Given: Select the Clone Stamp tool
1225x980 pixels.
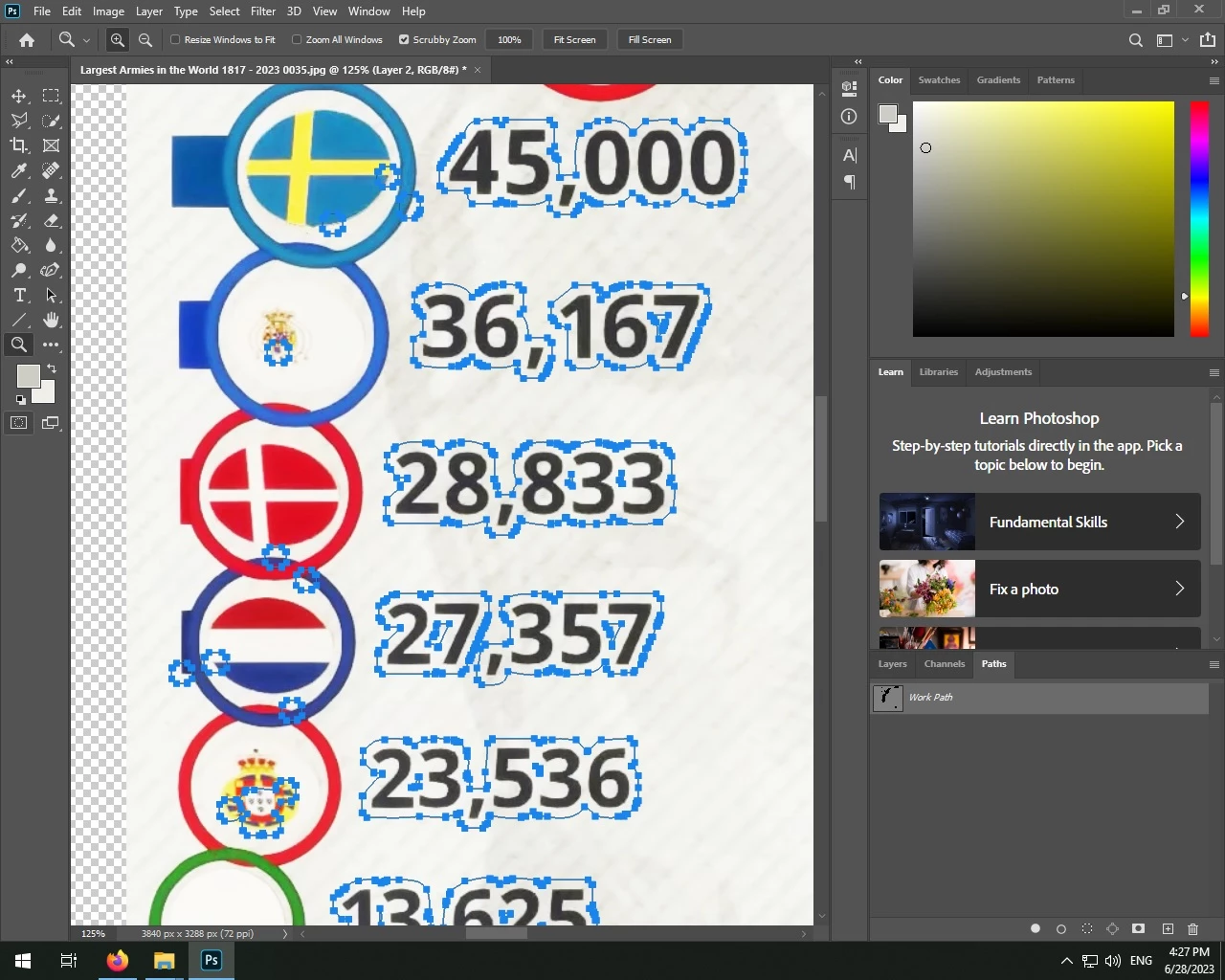Looking at the screenshot, I should 51,195.
